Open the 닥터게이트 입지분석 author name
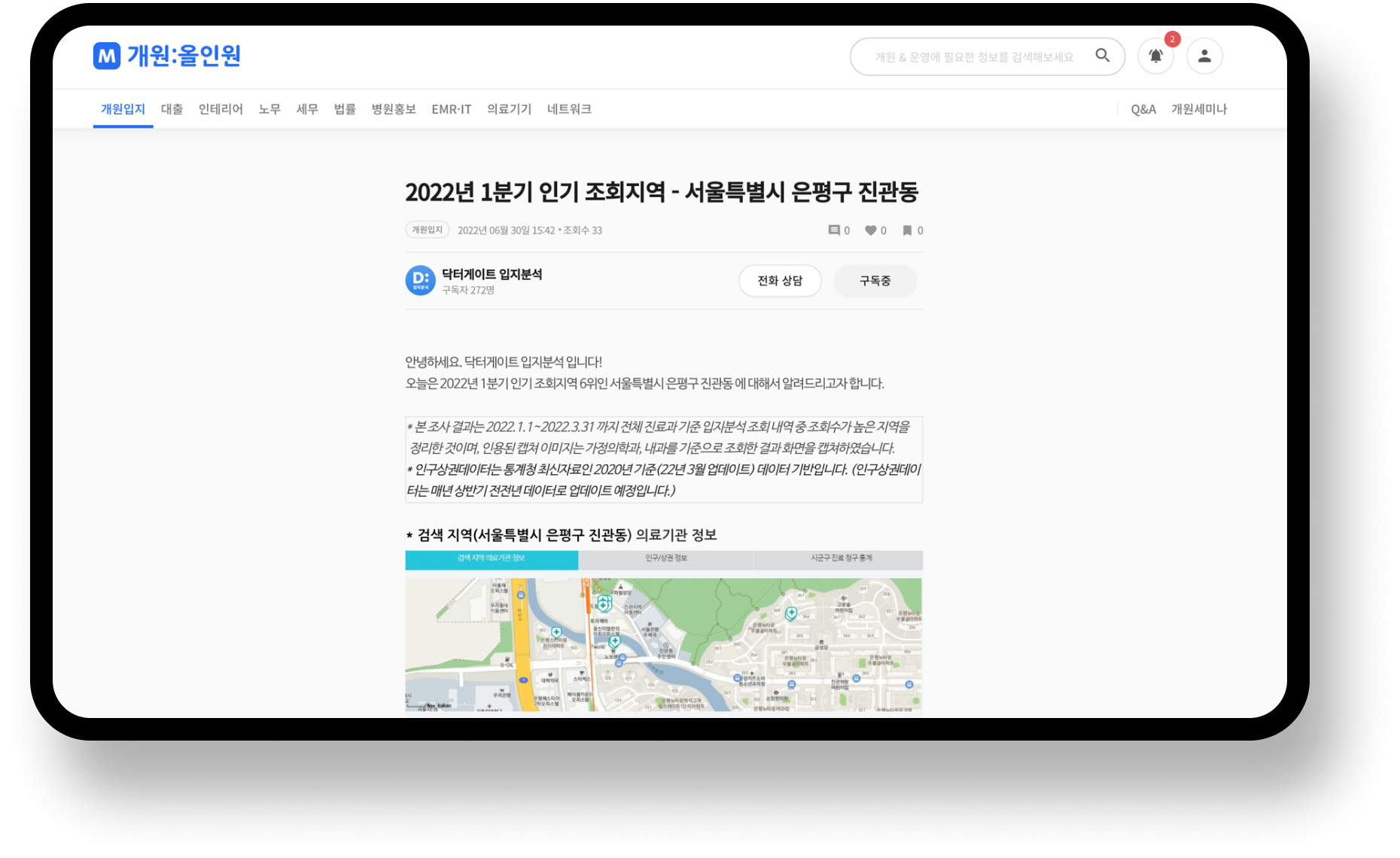1400x858 pixels. 492,274
